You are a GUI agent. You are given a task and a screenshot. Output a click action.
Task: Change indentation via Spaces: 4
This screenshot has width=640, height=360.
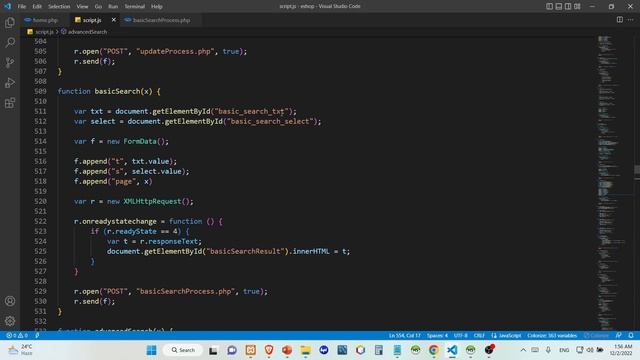coord(437,336)
